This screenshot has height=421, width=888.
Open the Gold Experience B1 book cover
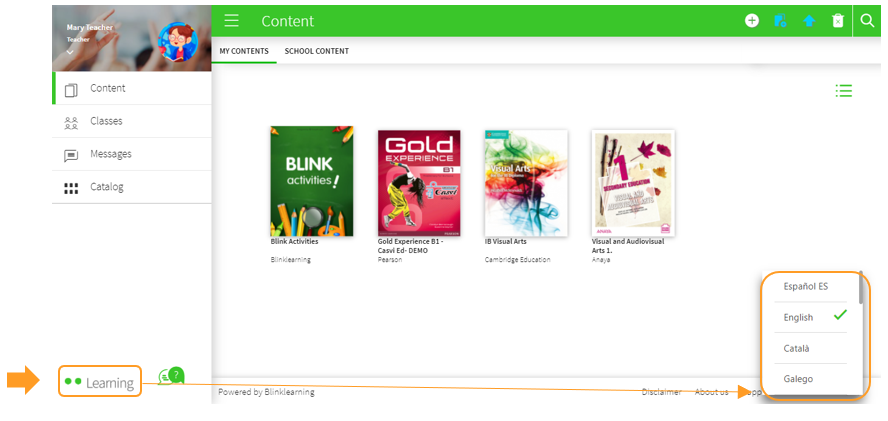[419, 183]
